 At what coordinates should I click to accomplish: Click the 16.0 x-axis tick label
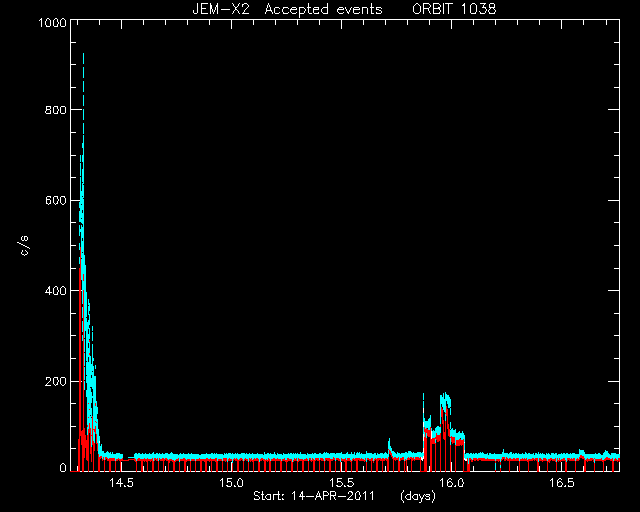point(451,483)
